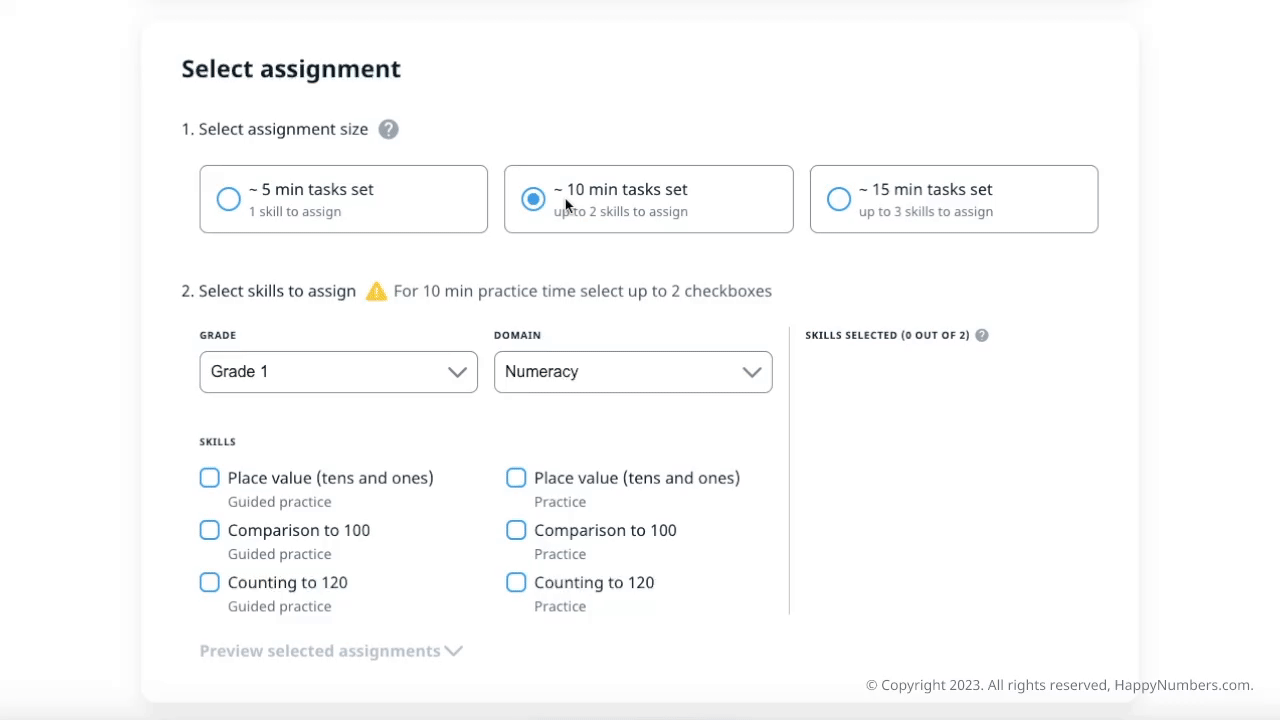This screenshot has width=1280, height=720.
Task: Click the Grade dropdown chevron arrow
Action: coord(457,372)
